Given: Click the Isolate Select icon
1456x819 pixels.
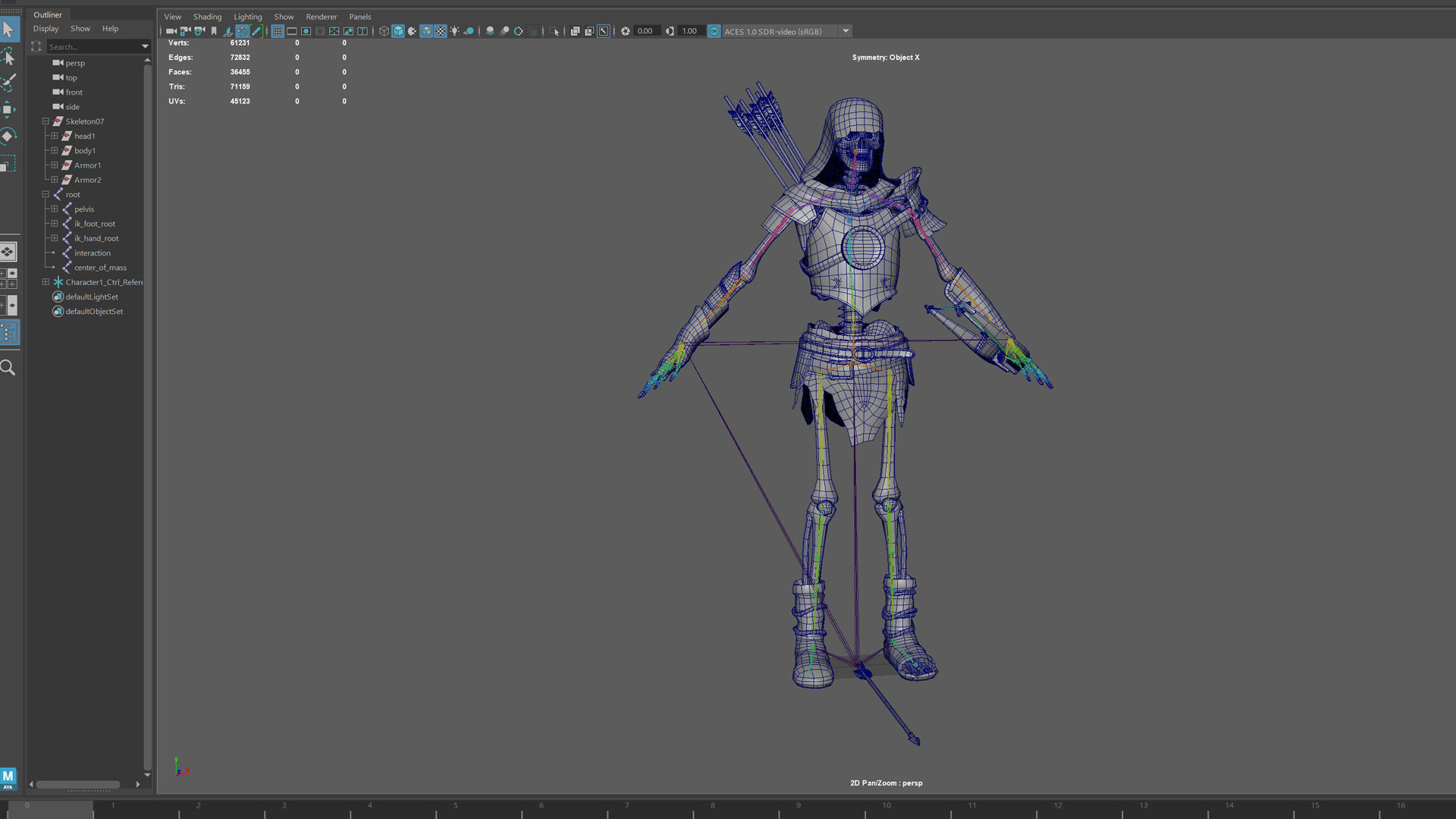Looking at the screenshot, I should pyautogui.click(x=554, y=31).
